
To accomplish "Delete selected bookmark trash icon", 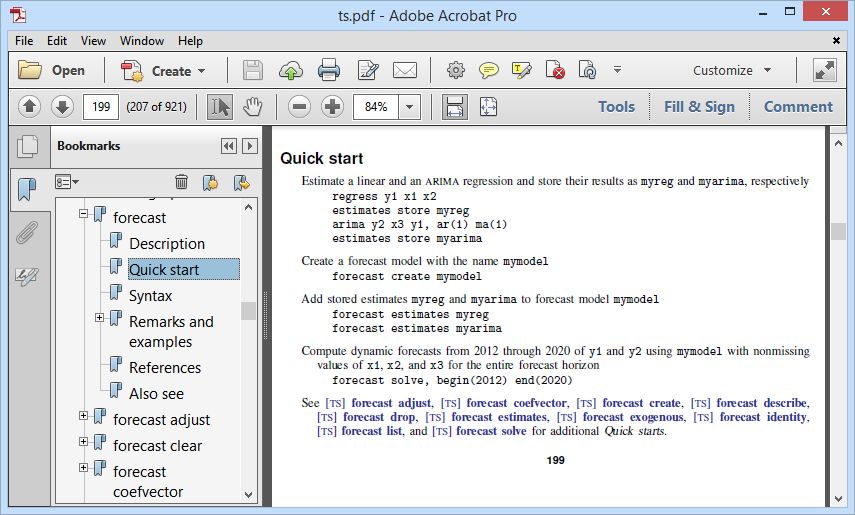I will click(181, 182).
